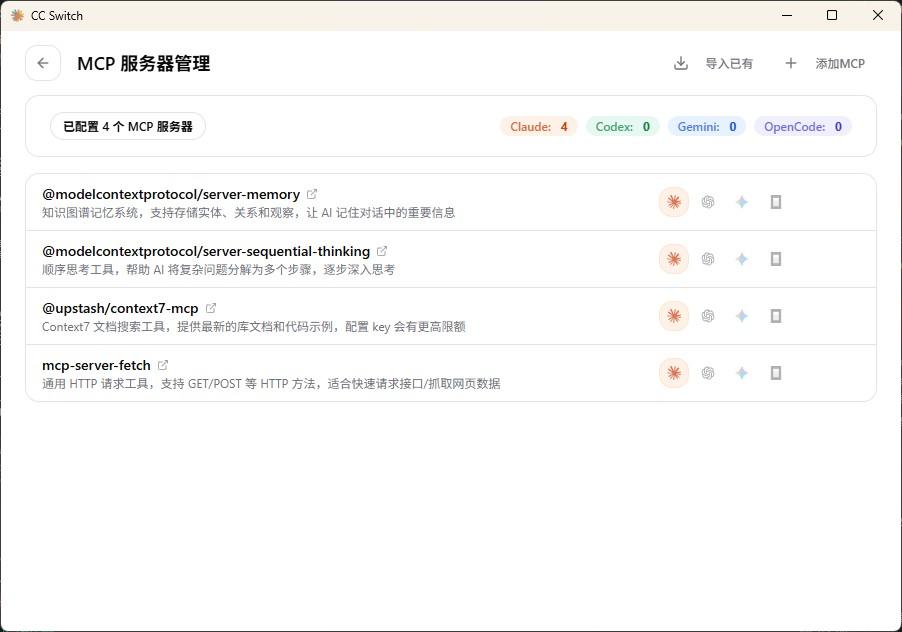
Task: Maximize the CC Switch window
Action: pos(832,16)
